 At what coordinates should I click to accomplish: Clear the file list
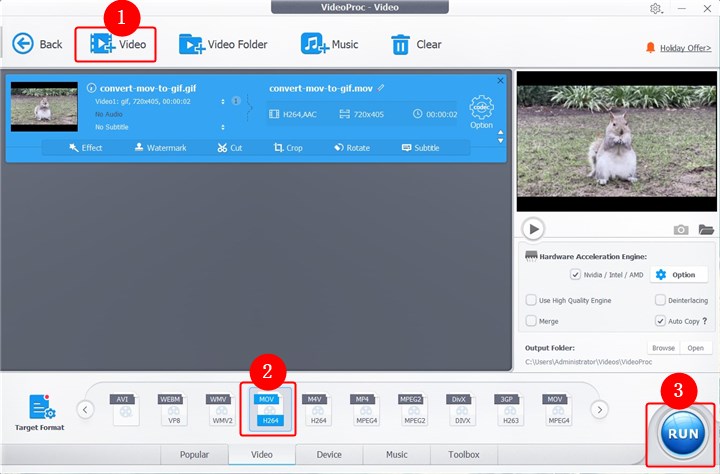[416, 45]
